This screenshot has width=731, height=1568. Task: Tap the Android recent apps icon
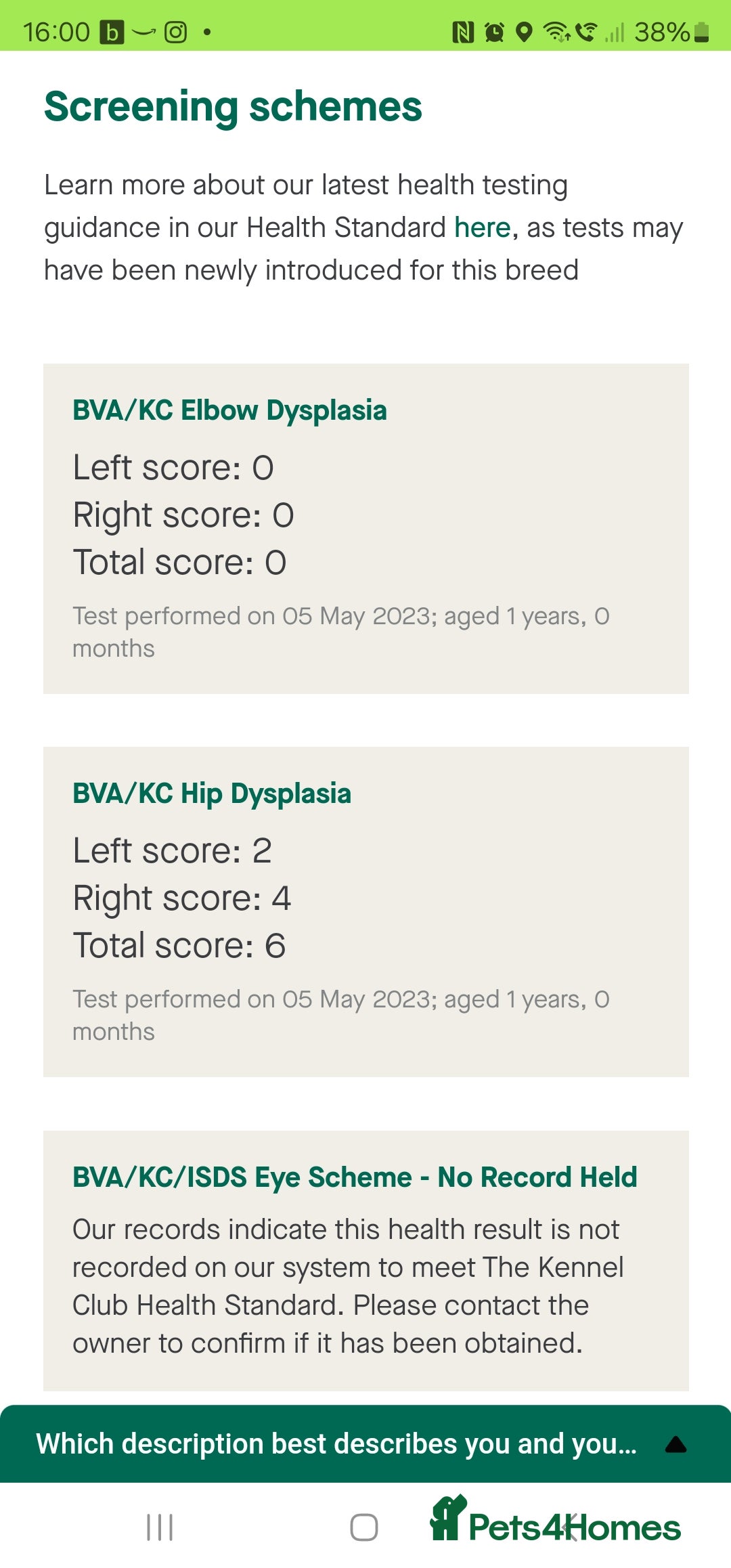(160, 1527)
